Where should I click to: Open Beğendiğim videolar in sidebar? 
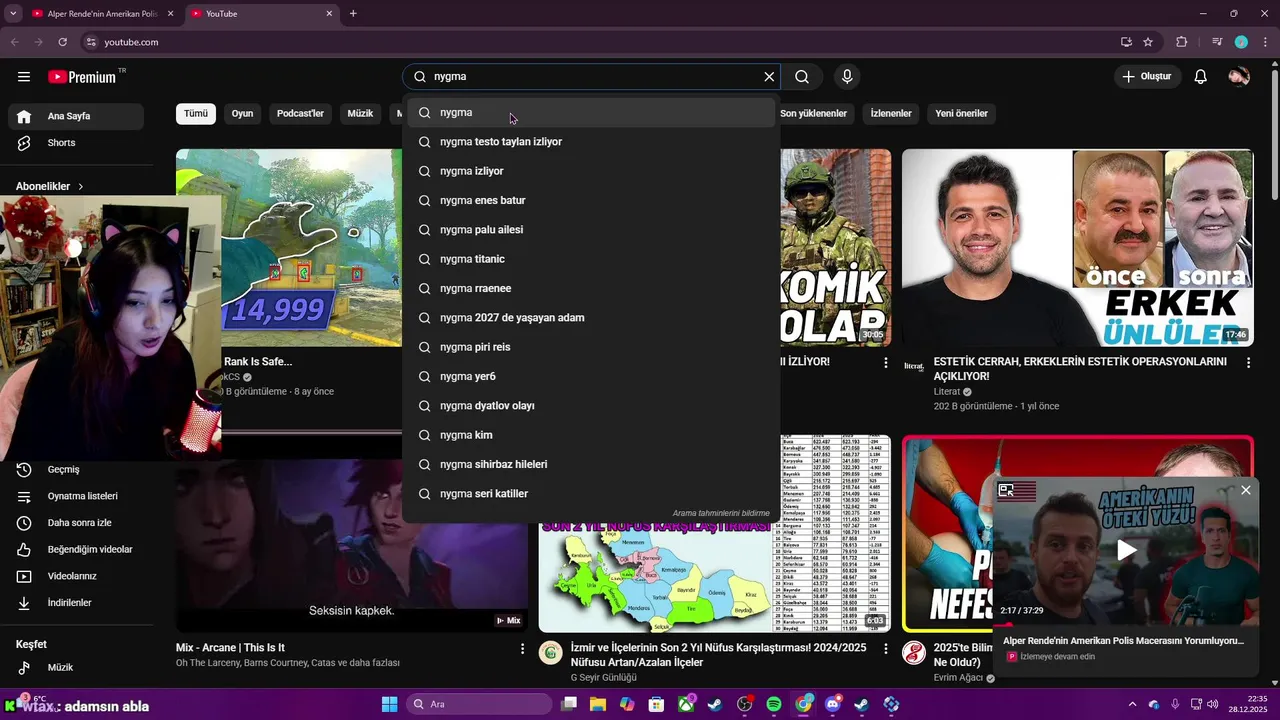pyautogui.click(x=76, y=550)
